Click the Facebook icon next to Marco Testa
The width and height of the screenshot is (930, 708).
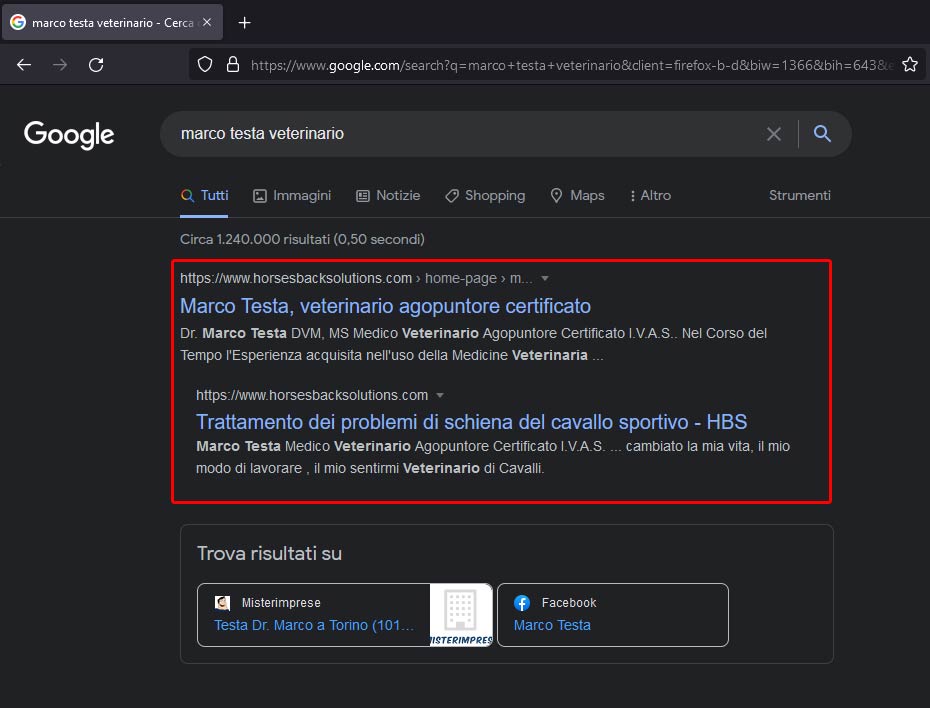[521, 602]
